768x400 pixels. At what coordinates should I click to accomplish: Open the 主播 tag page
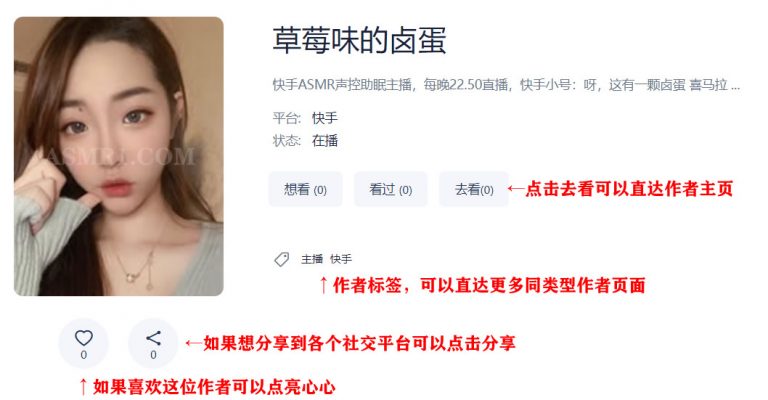[x=312, y=259]
